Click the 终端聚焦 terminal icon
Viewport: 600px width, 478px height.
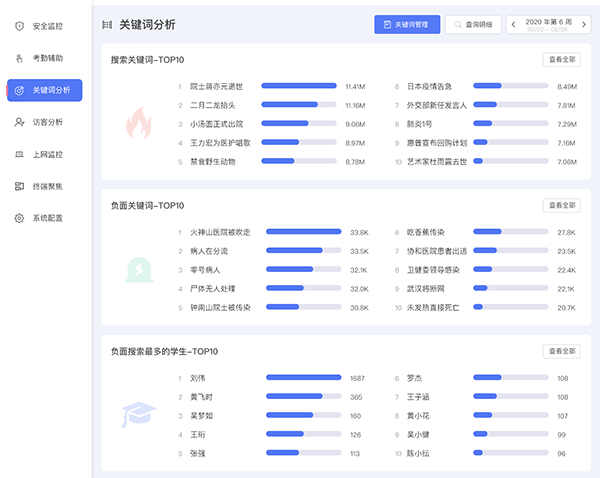(19, 186)
